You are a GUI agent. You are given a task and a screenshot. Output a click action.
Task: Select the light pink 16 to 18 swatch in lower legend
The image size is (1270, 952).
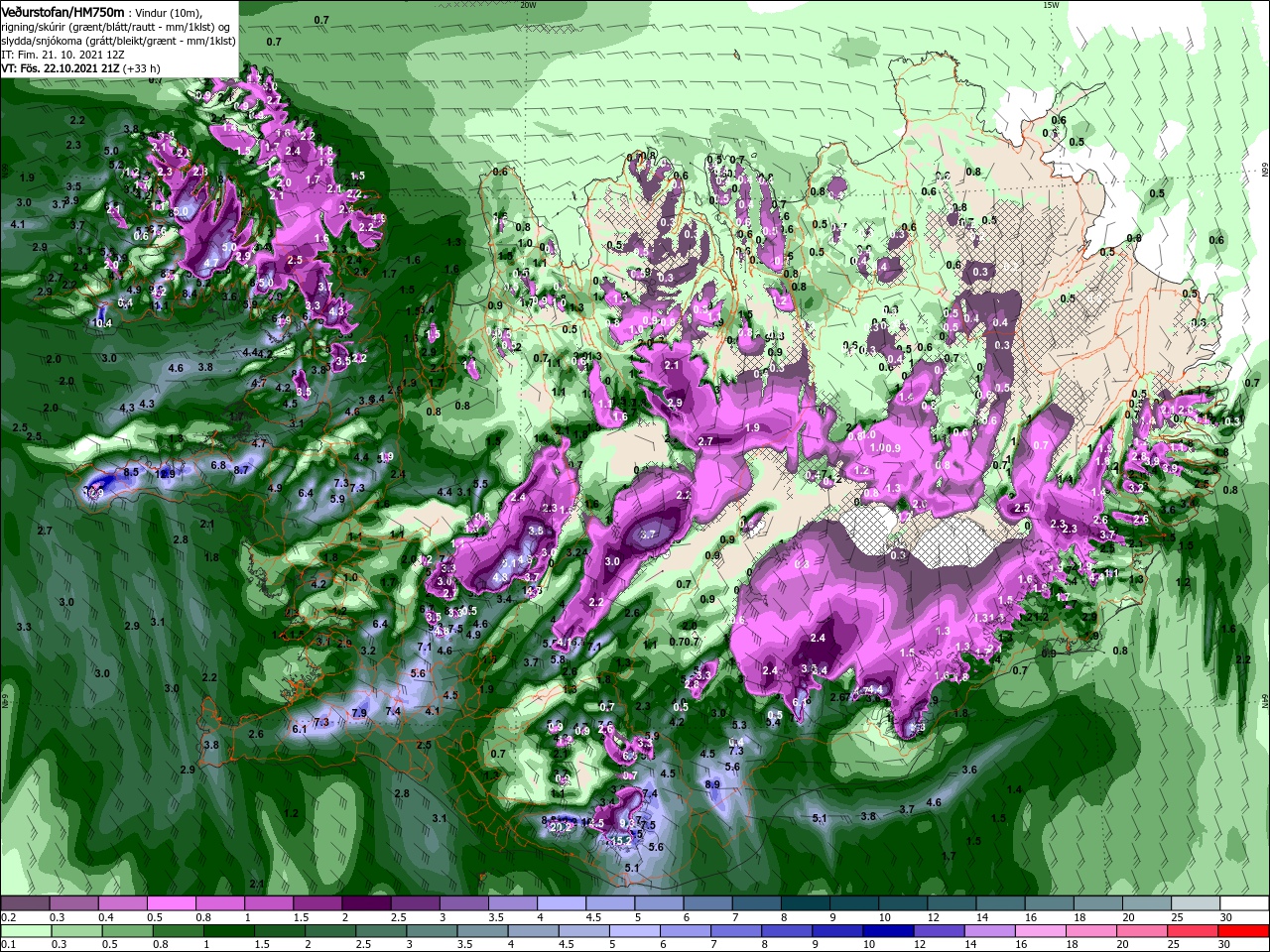1039,931
